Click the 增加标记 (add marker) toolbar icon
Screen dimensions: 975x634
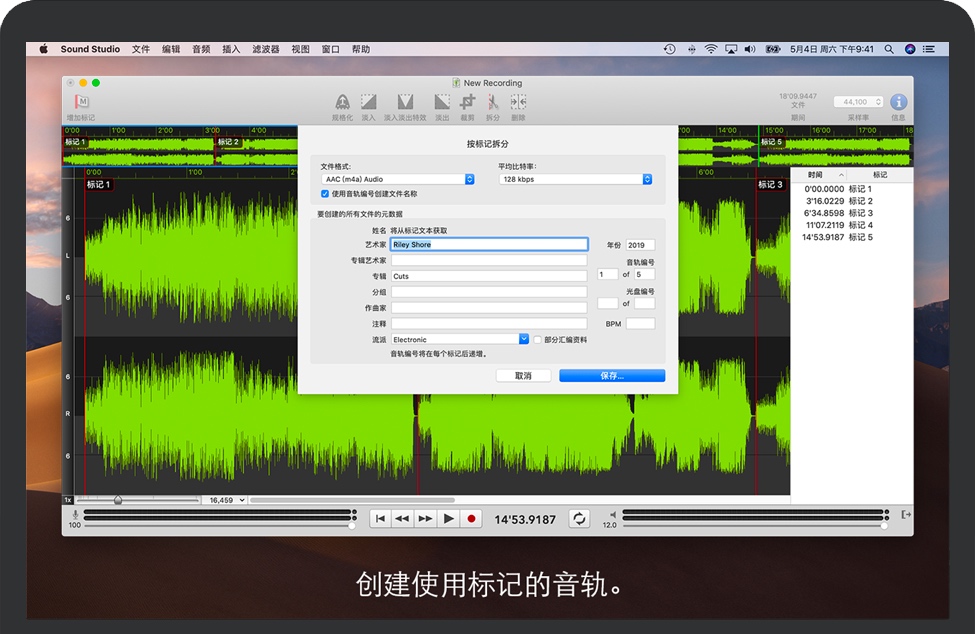pyautogui.click(x=82, y=102)
